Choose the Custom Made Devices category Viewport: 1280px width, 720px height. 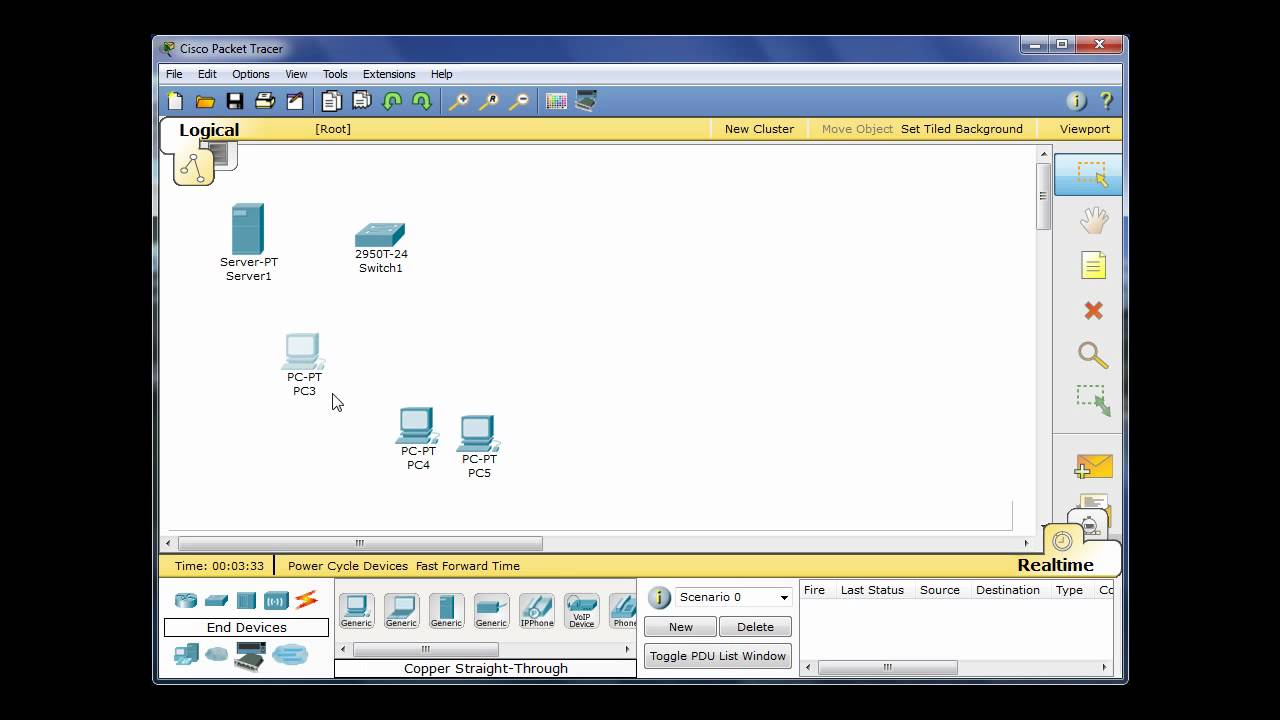250,655
